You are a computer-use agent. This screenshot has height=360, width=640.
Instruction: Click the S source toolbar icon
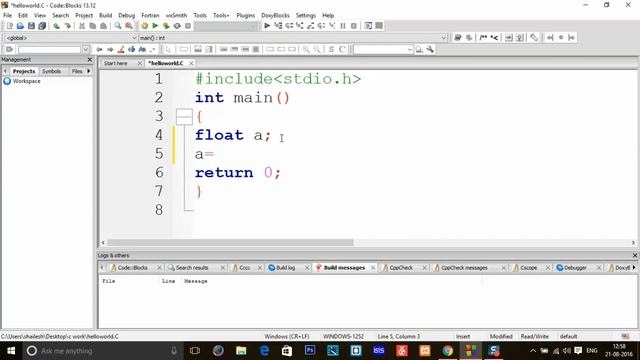(x=331, y=49)
